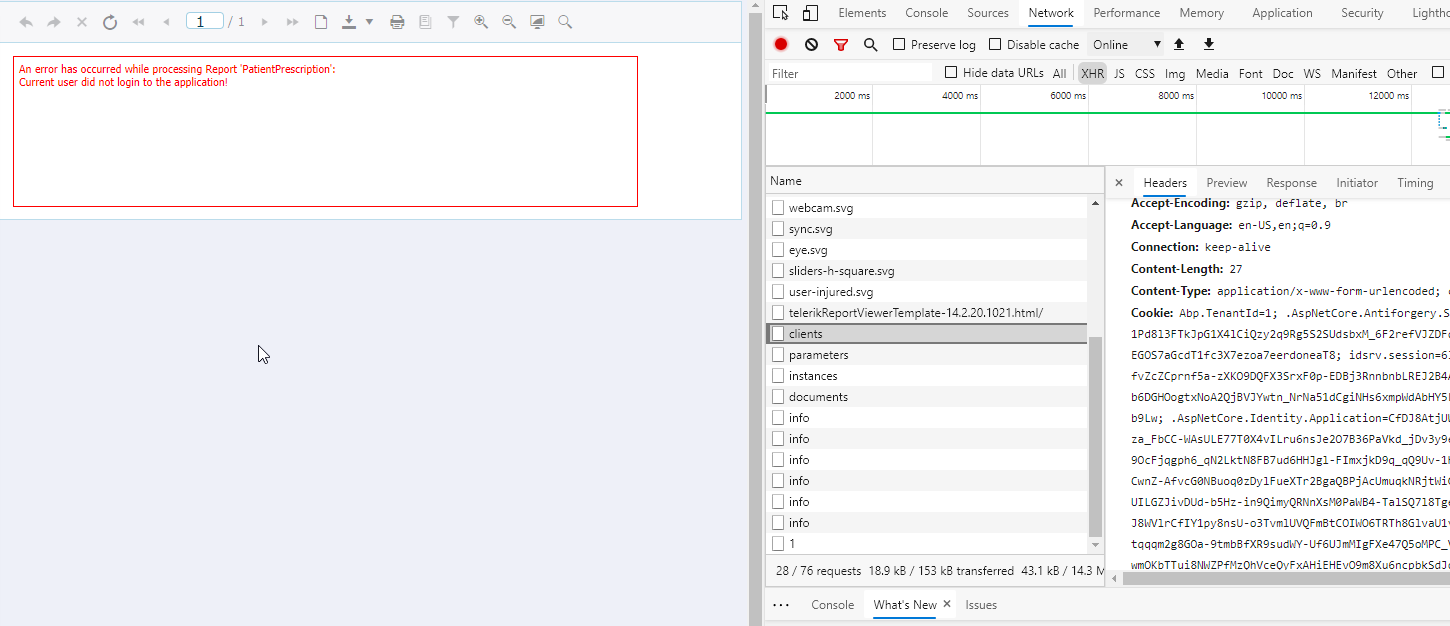Close the What's New drawer tab

pos(947,604)
